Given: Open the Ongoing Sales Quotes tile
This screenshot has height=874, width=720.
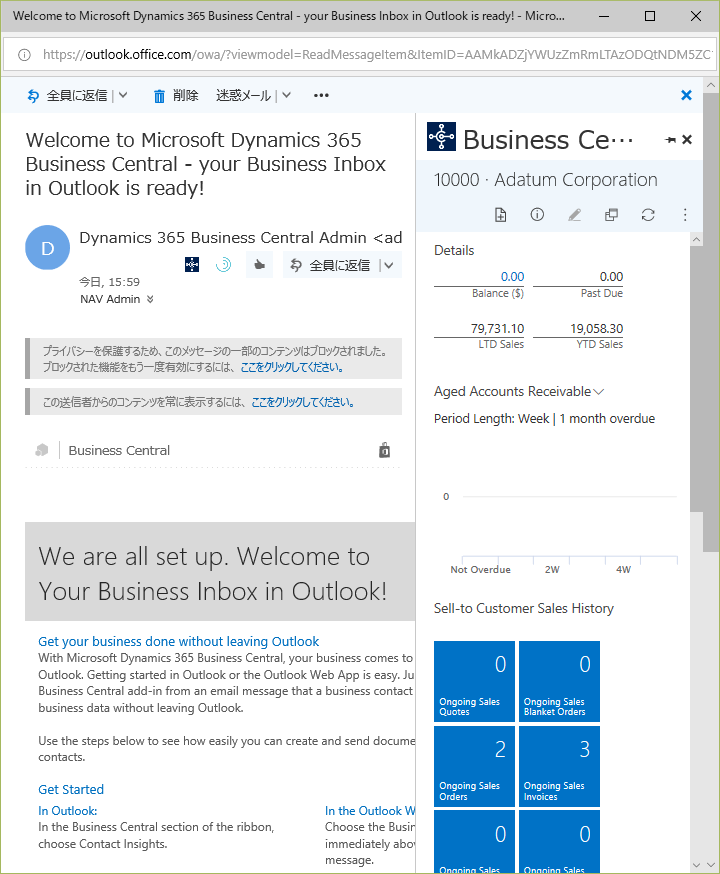Looking at the screenshot, I should click(x=474, y=681).
